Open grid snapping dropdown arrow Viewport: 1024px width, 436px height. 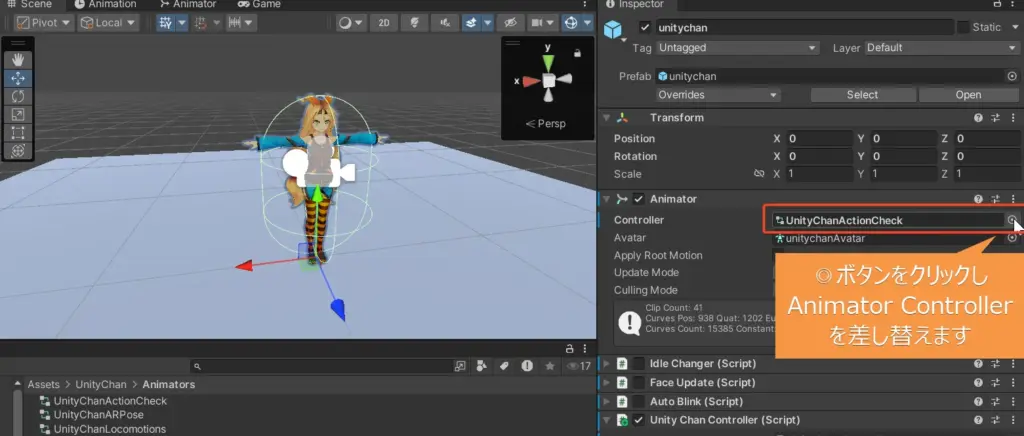click(182, 23)
